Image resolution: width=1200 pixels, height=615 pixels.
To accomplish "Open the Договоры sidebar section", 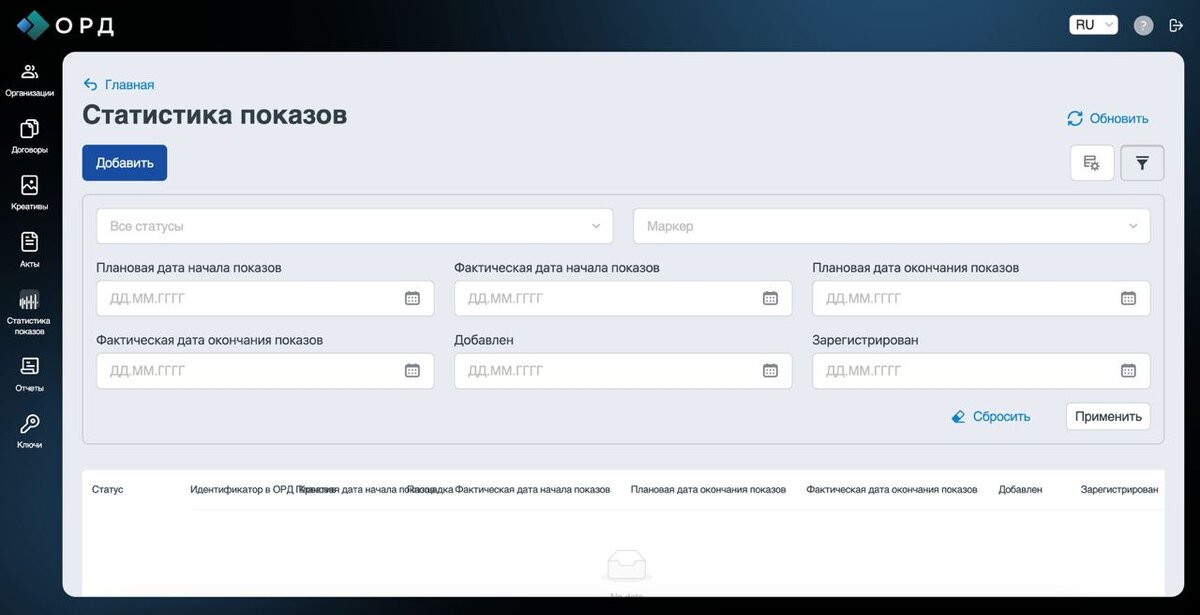I will click(29, 137).
